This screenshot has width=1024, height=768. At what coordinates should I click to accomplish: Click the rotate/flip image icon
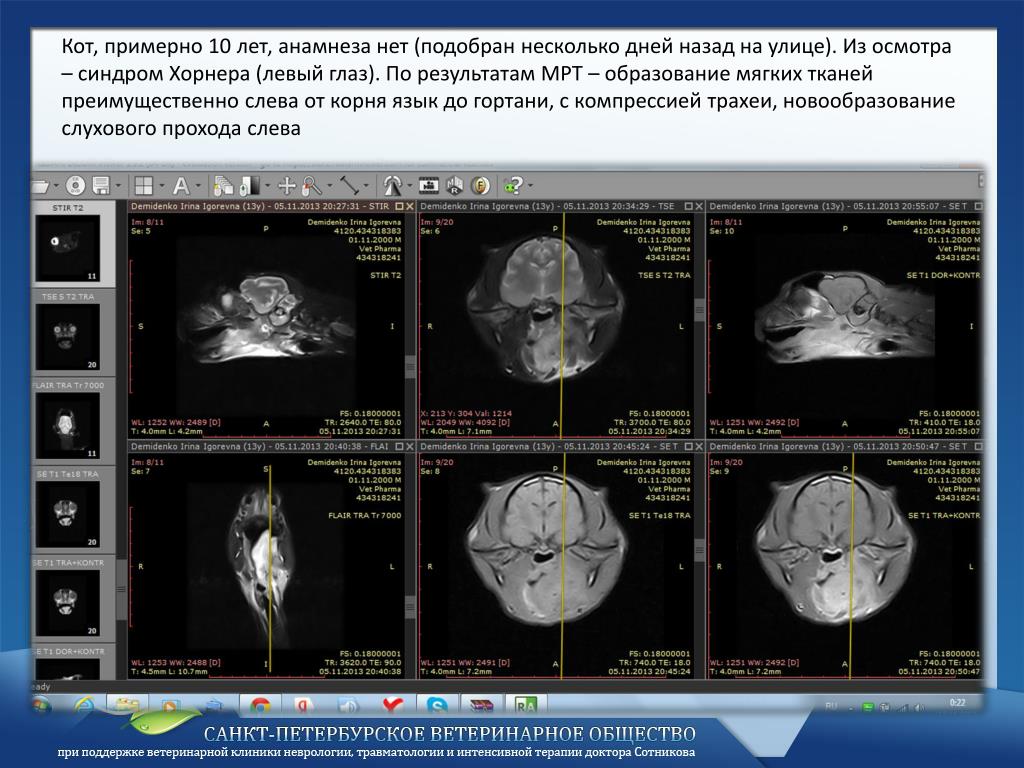(392, 186)
